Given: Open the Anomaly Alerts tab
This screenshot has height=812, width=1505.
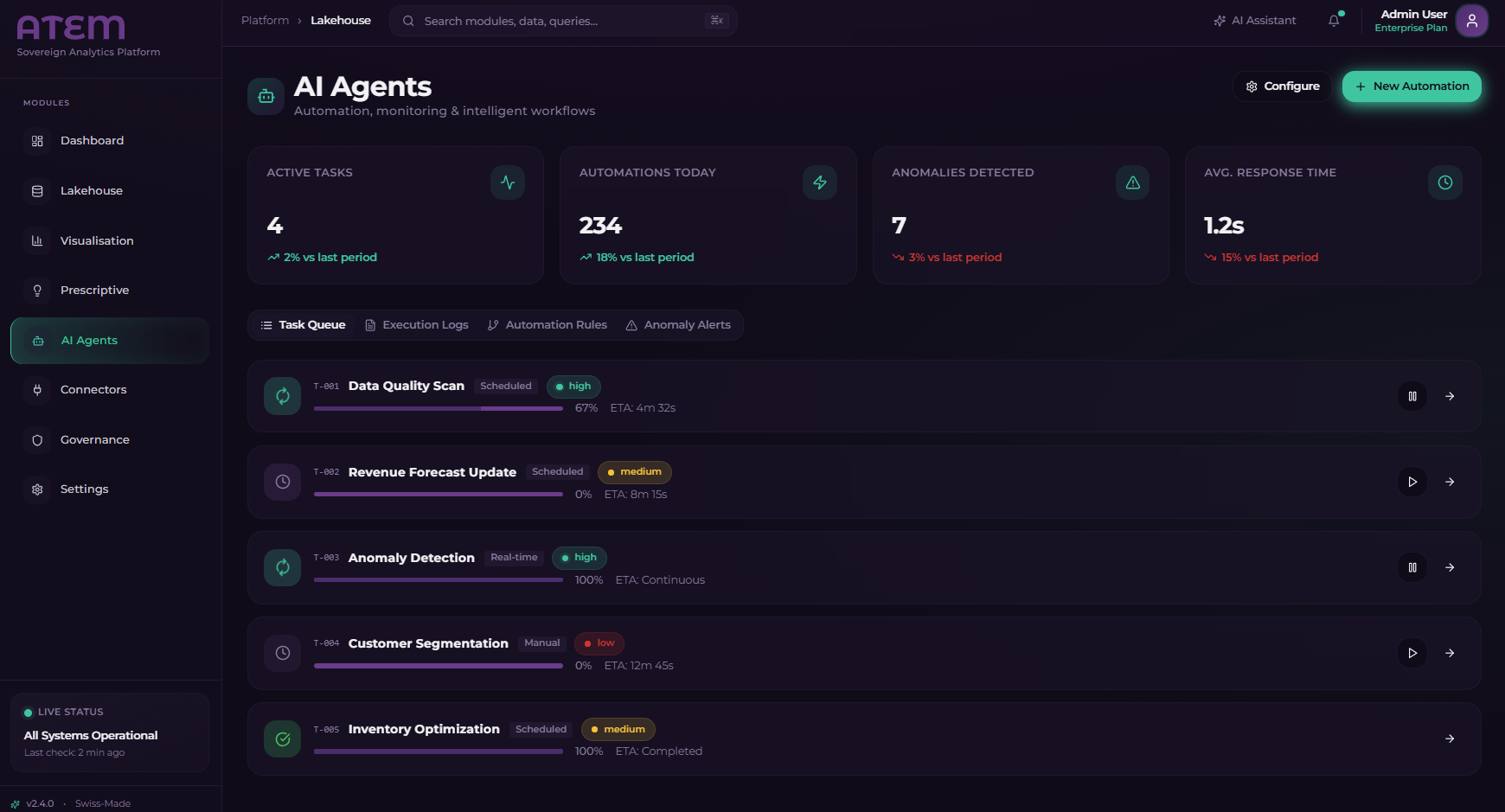Looking at the screenshot, I should (678, 325).
